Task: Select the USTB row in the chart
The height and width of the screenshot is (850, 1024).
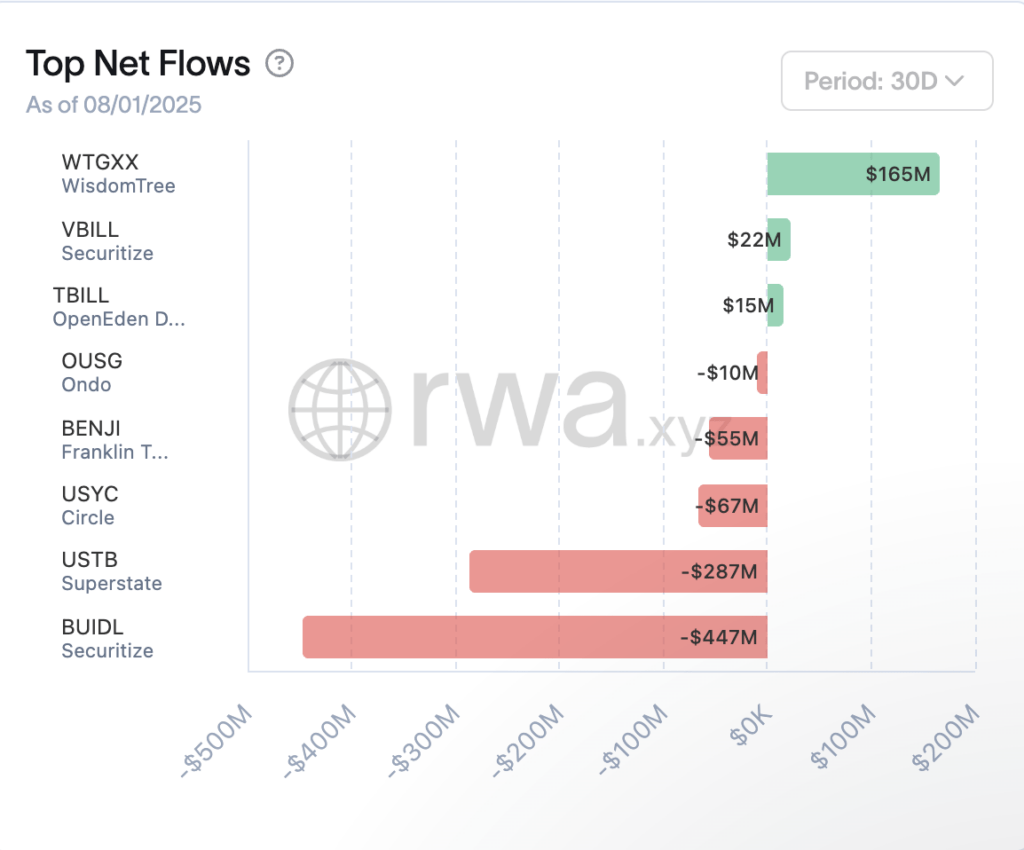Action: (617, 571)
